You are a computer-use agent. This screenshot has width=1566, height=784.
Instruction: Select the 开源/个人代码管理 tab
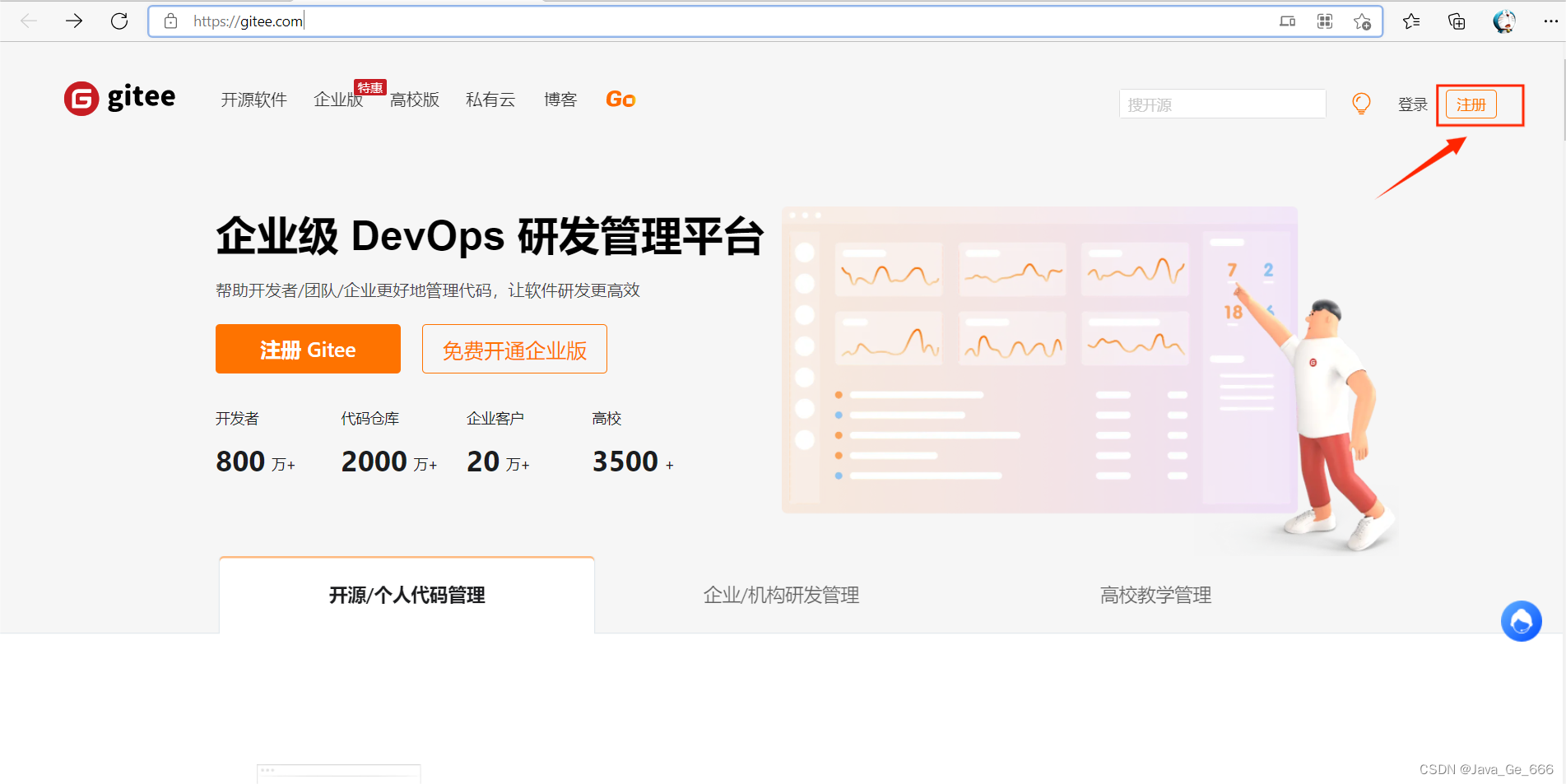point(407,595)
